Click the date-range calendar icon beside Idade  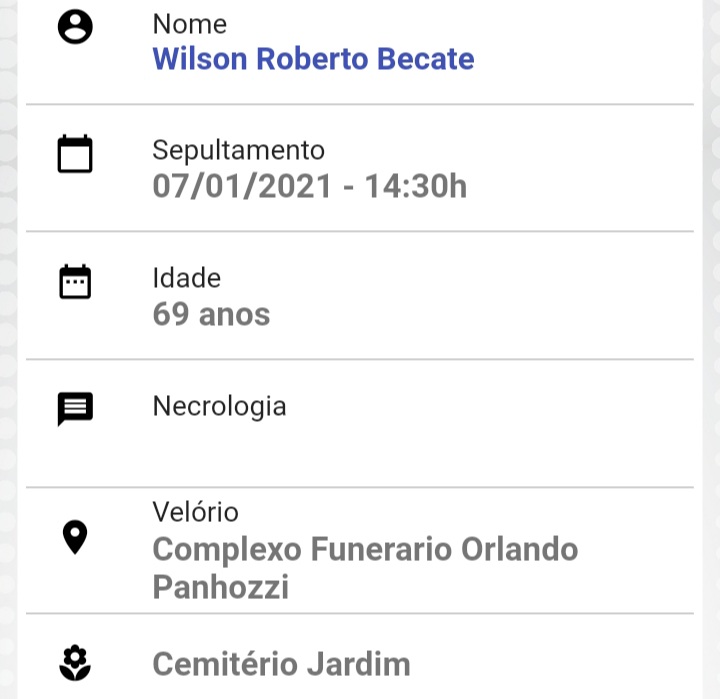[75, 282]
